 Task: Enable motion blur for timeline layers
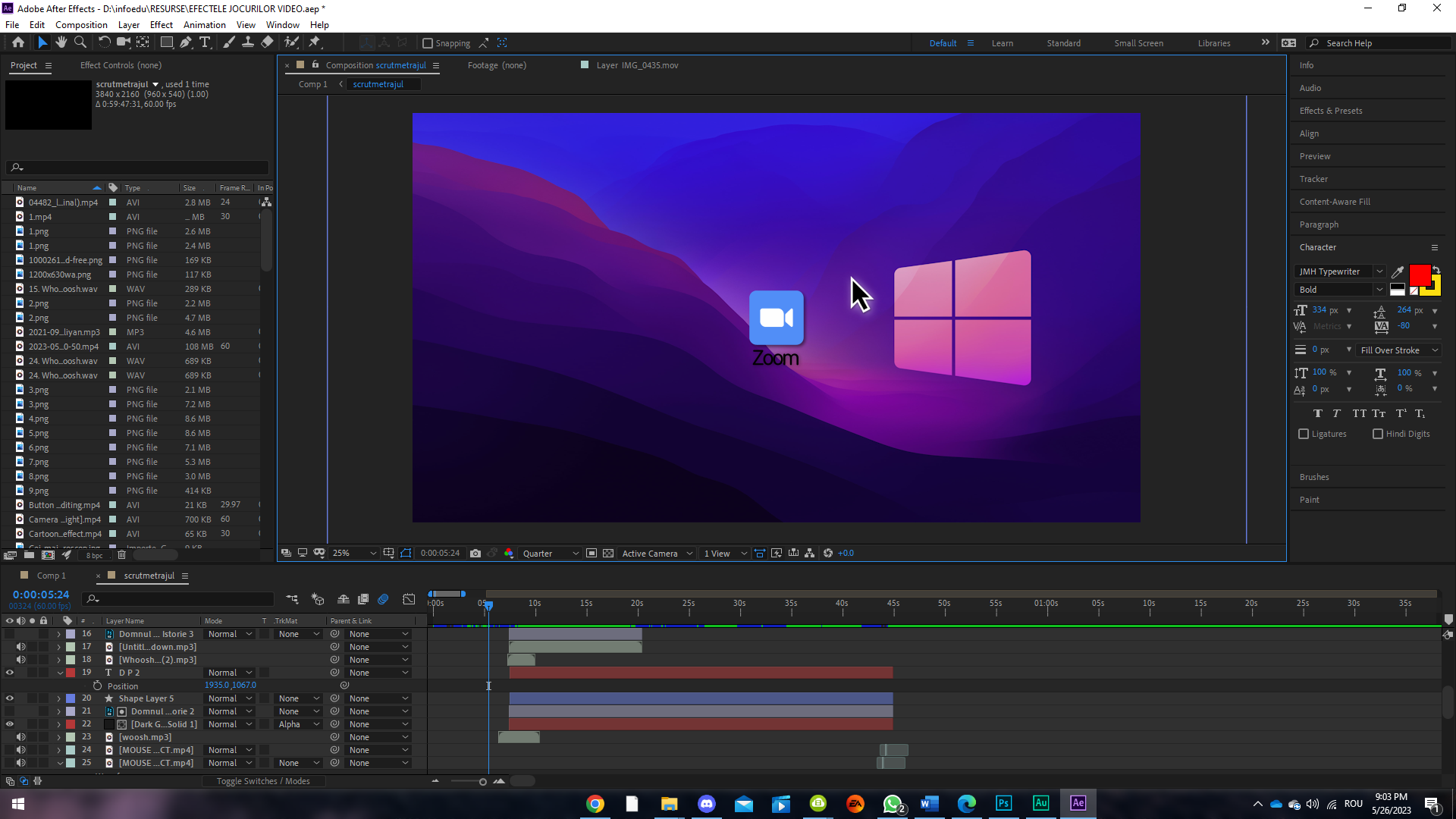click(x=383, y=600)
